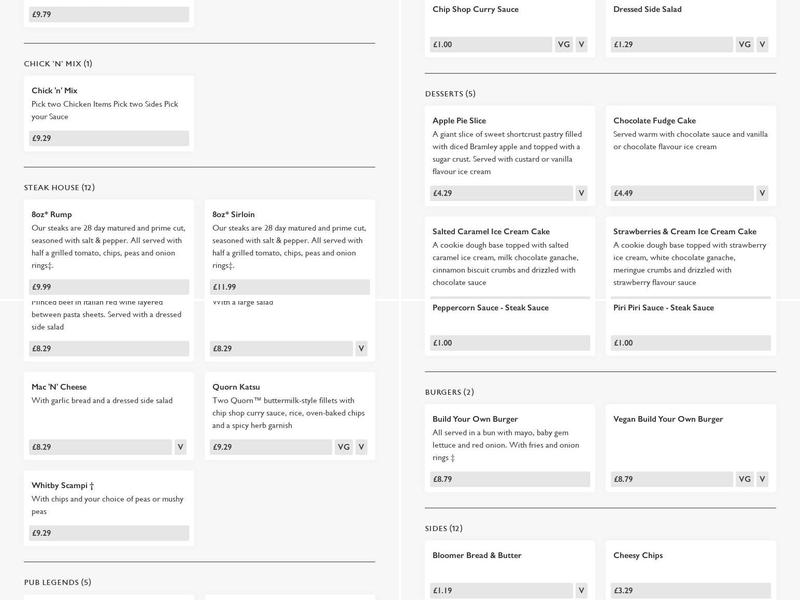Click the V badge on Bloomer Bread & Butter
800x600 pixels.
coord(581,590)
